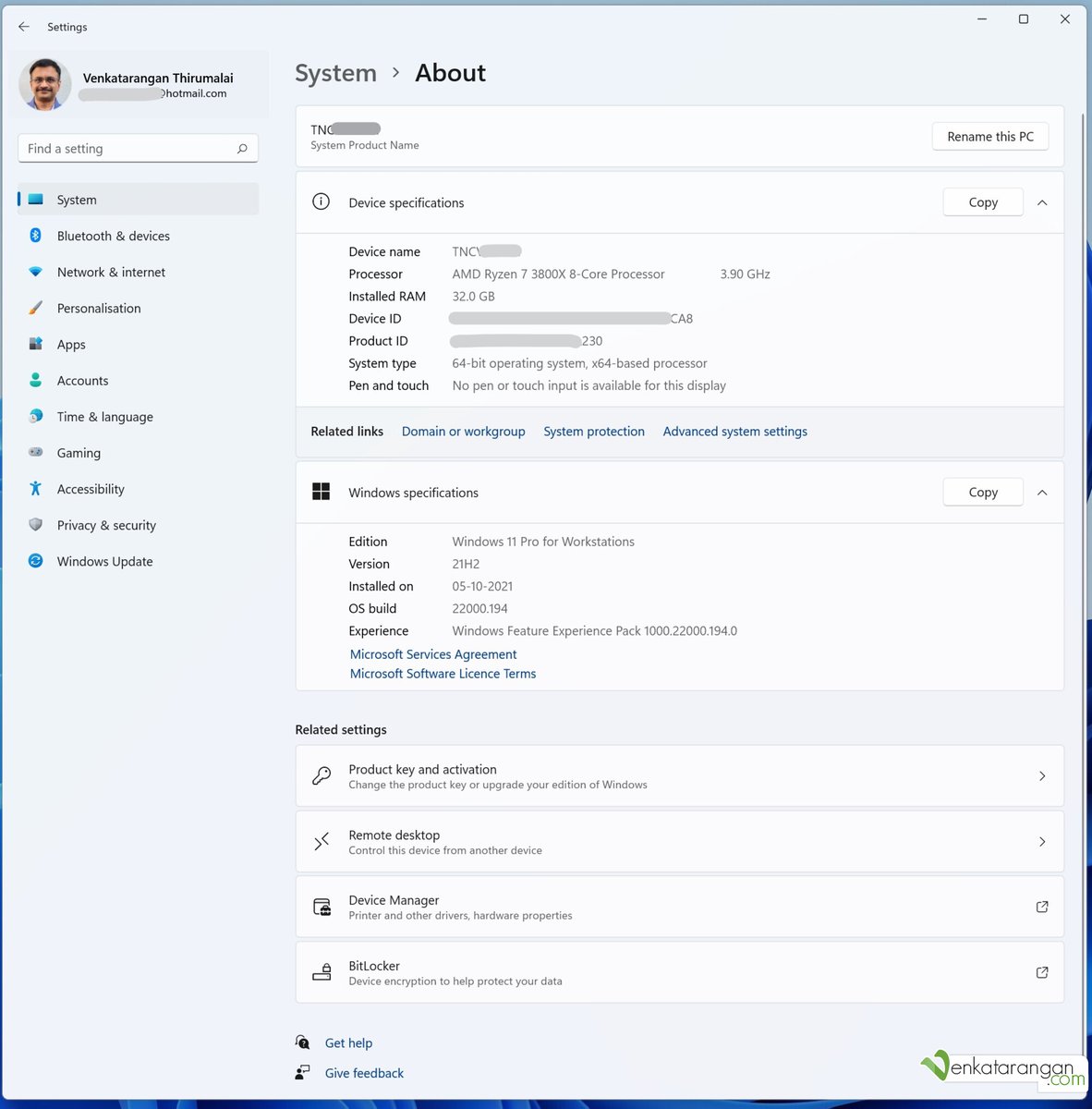The image size is (1092, 1109).
Task: Open Microsoft Services Agreement link
Action: pyautogui.click(x=433, y=654)
